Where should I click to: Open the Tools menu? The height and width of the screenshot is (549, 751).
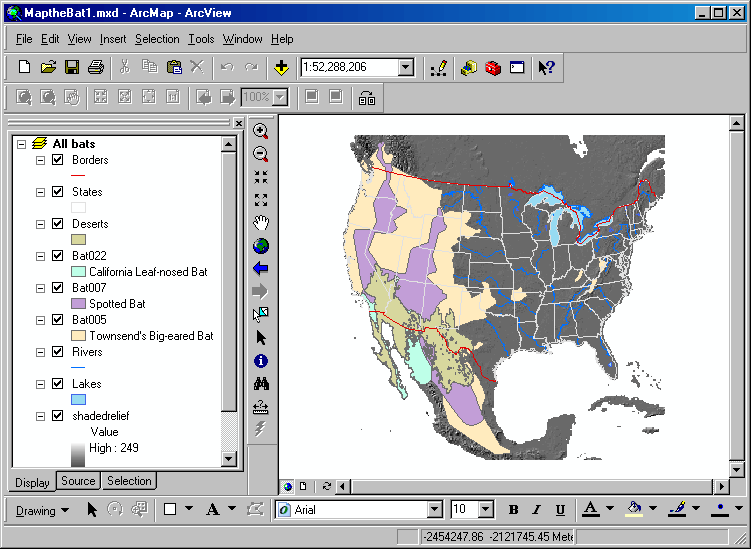coord(201,39)
